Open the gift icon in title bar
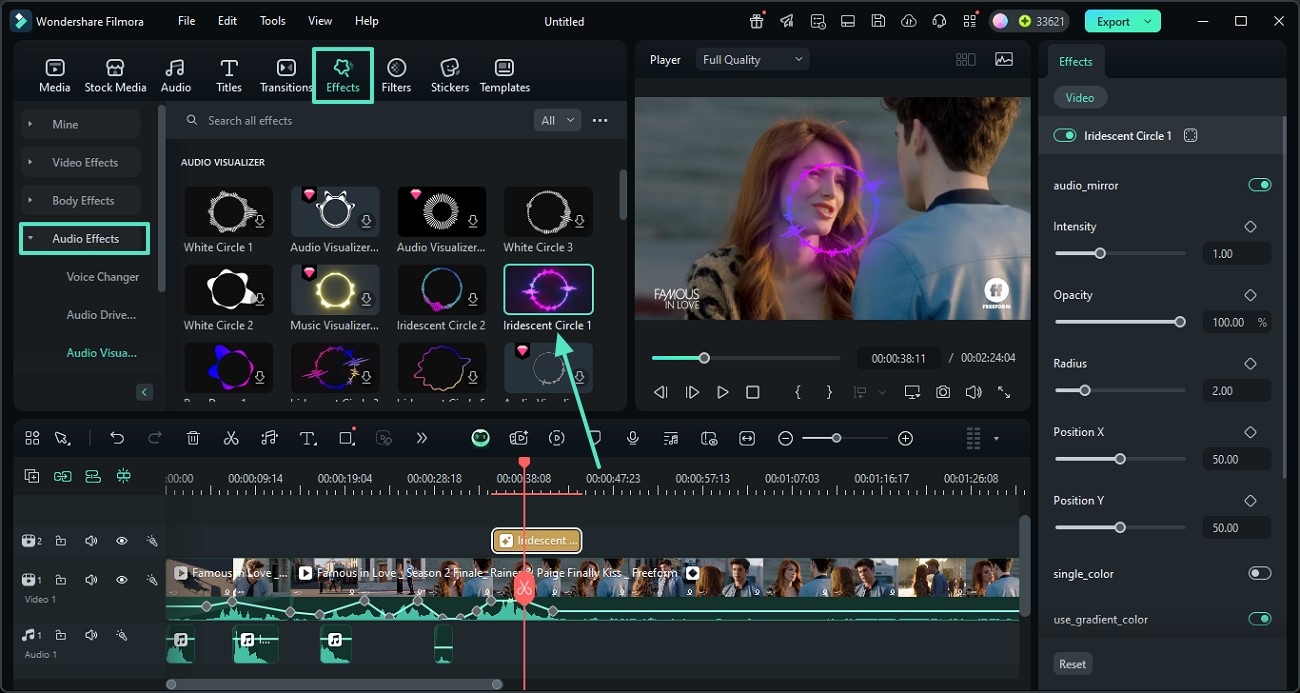This screenshot has height=693, width=1300. (757, 21)
